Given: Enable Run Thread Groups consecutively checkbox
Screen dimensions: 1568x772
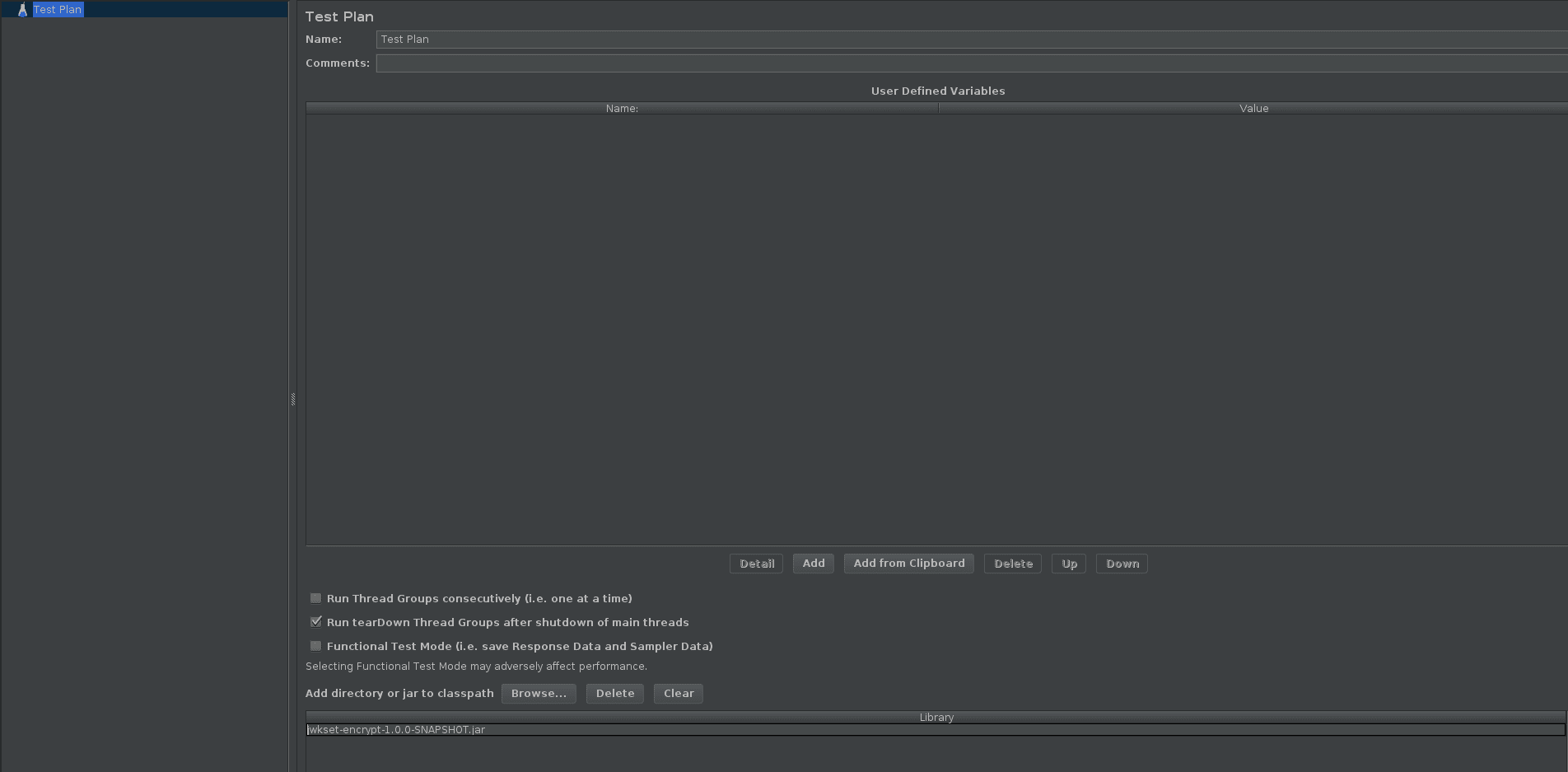Looking at the screenshot, I should click(x=315, y=598).
